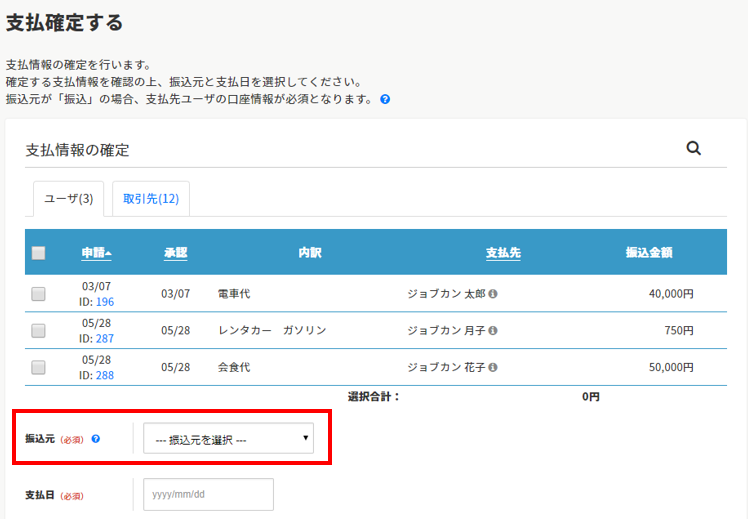Sort by 支払先 column header
The width and height of the screenshot is (748, 519).
click(x=503, y=253)
